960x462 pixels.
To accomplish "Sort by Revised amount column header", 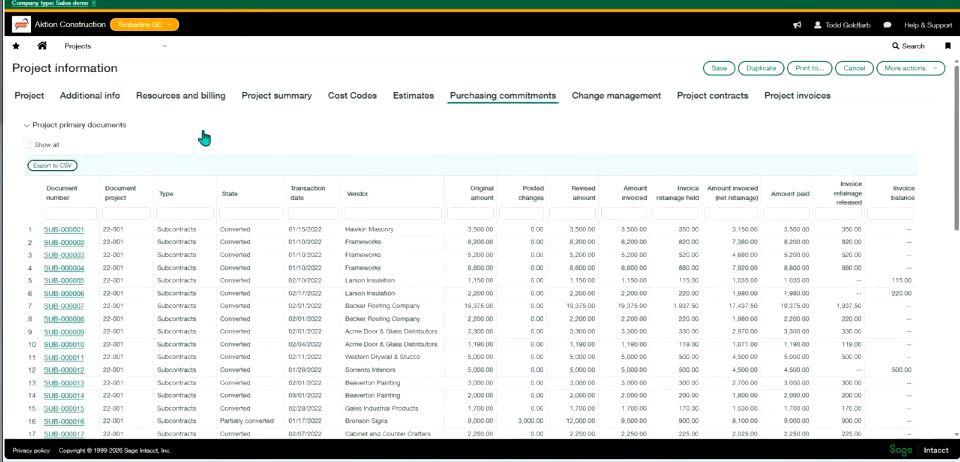I will 583,193.
